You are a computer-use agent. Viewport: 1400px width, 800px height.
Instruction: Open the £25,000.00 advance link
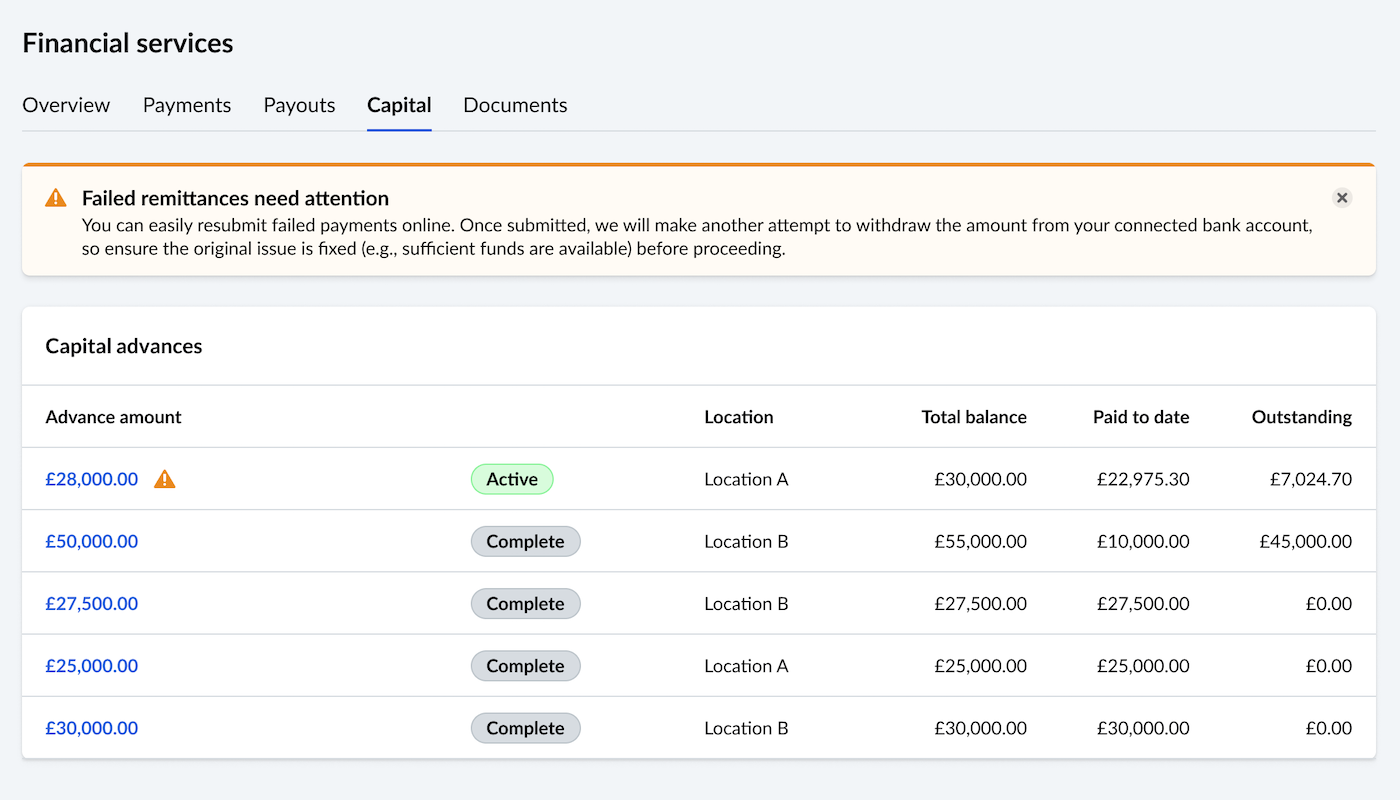click(x=92, y=666)
